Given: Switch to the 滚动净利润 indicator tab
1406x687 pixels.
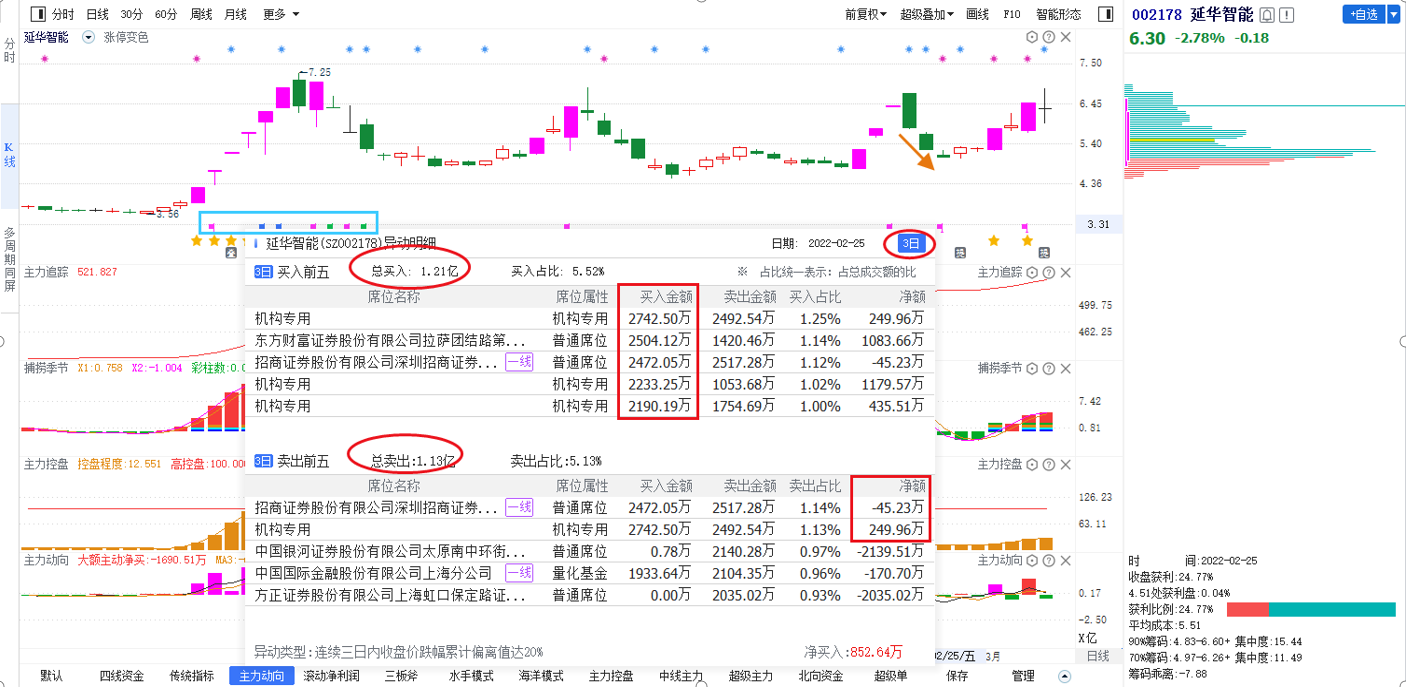Looking at the screenshot, I should 332,676.
